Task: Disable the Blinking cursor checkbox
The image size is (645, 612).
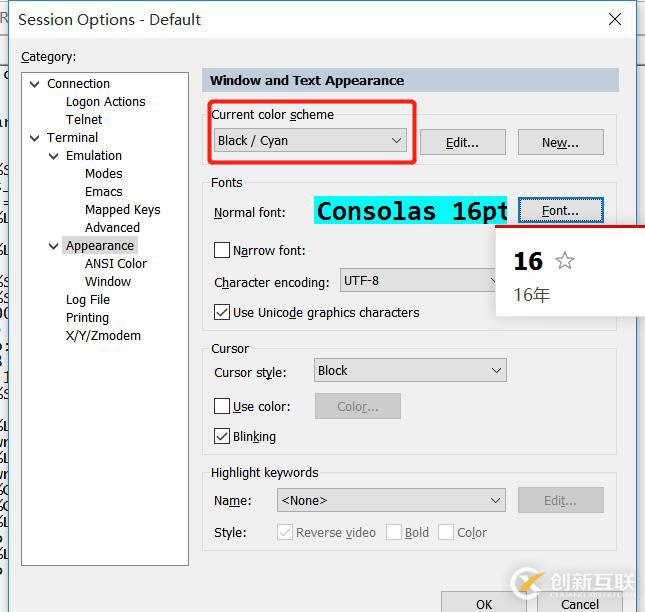Action: [222, 436]
